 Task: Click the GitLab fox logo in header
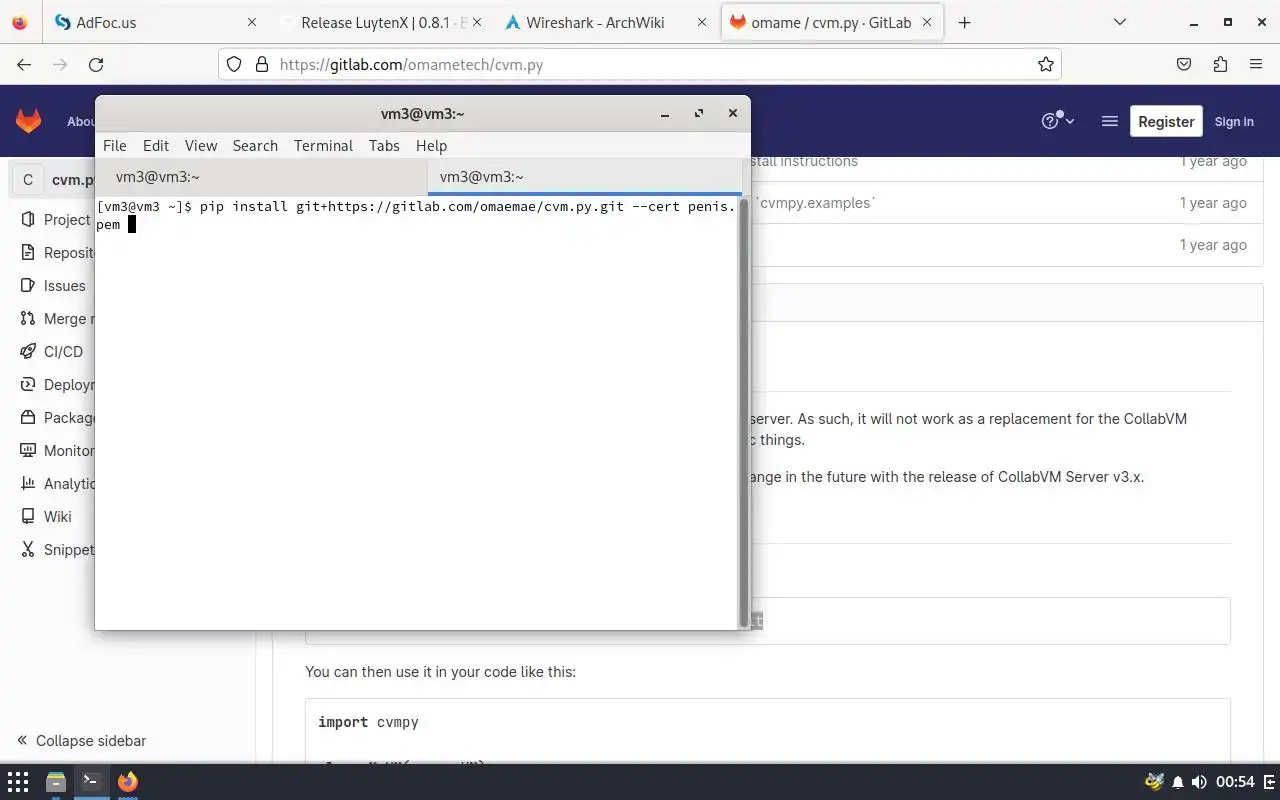[x=28, y=121]
